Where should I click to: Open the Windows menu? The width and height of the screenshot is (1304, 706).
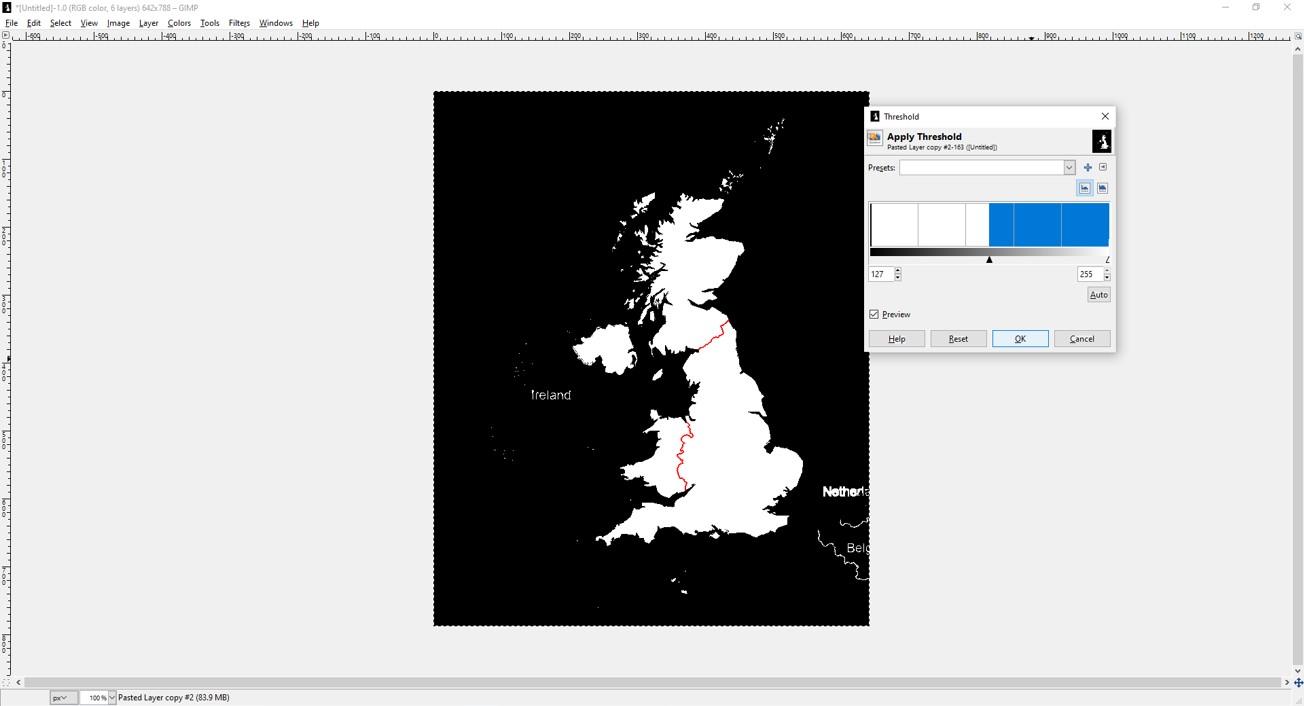coord(276,23)
